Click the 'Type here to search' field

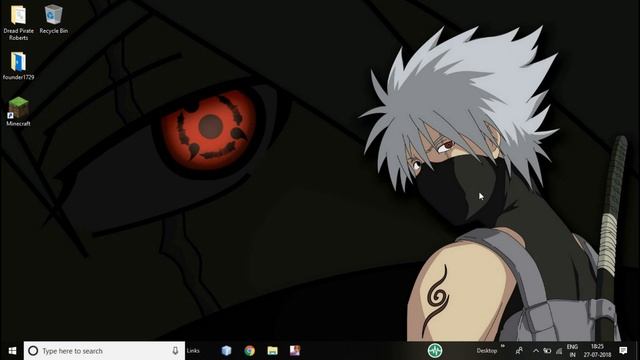(x=104, y=351)
